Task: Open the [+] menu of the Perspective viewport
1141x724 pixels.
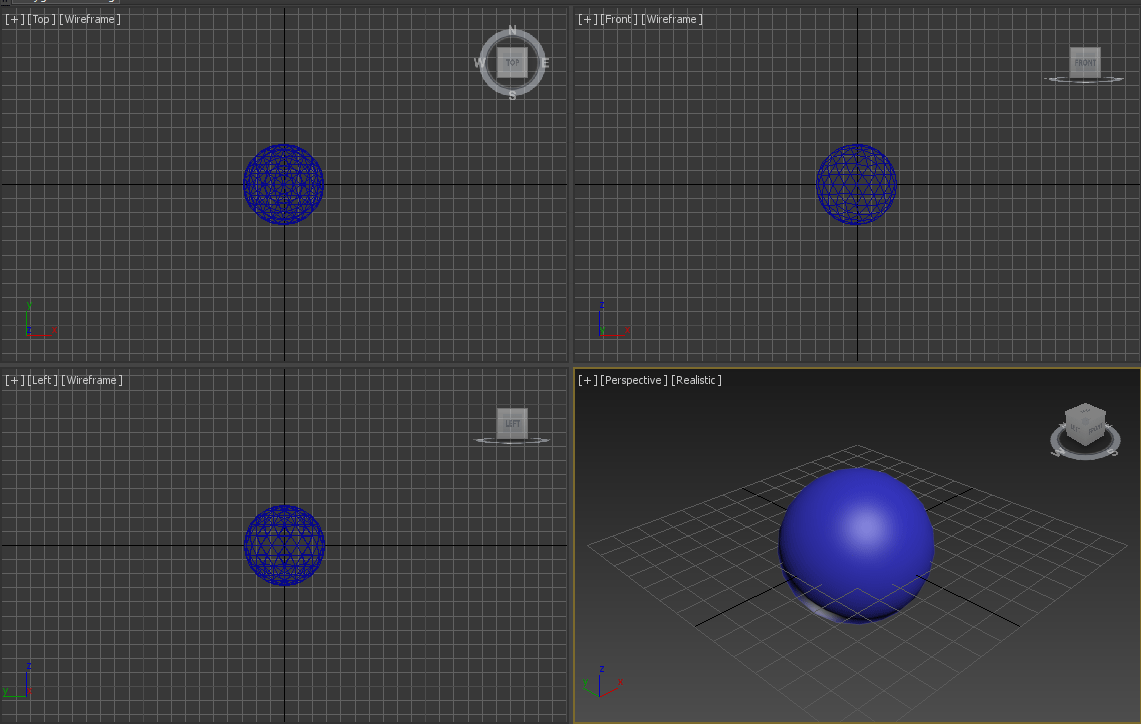Action: point(588,380)
